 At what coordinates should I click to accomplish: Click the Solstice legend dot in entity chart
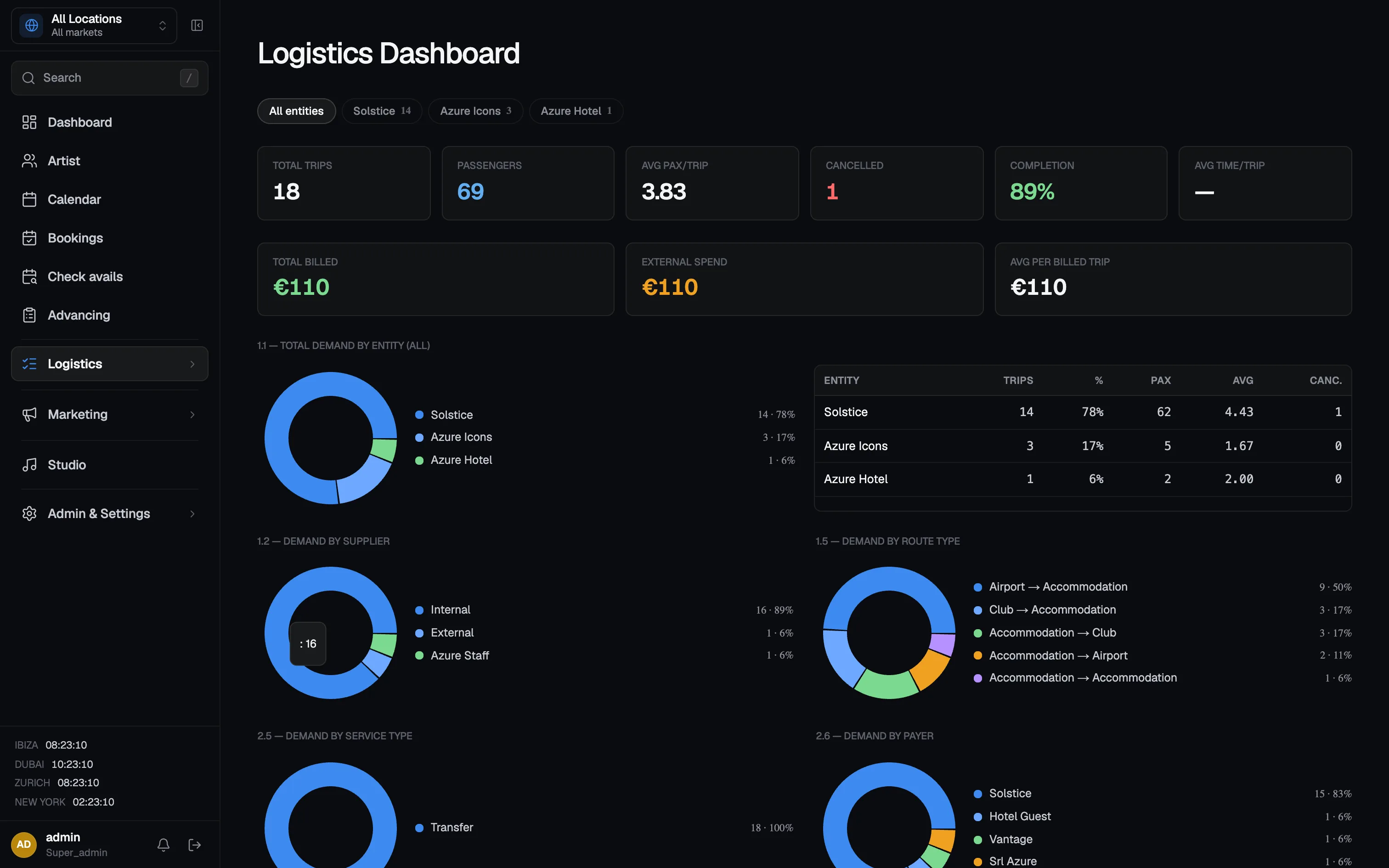click(419, 414)
